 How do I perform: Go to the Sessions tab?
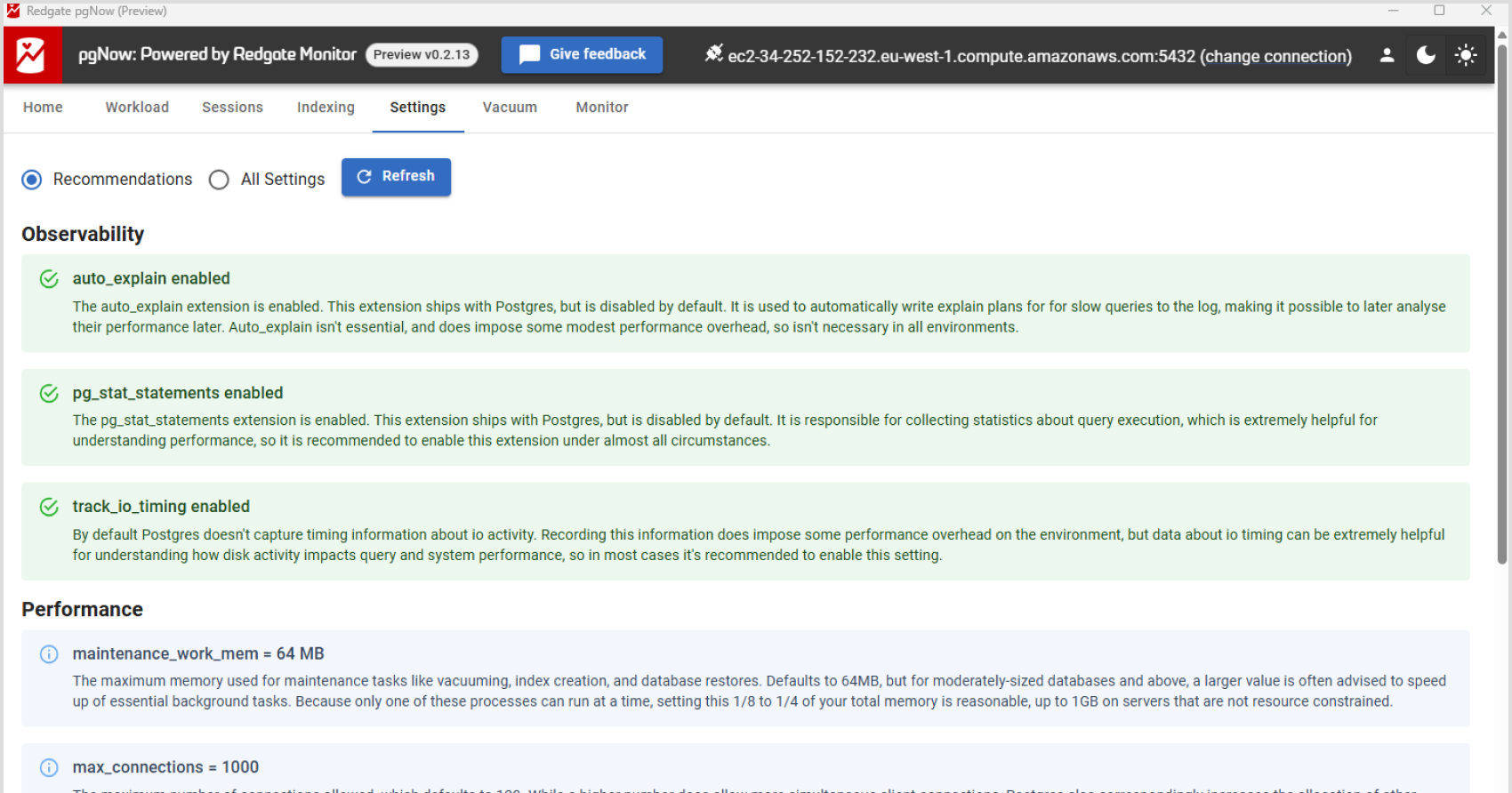pos(232,108)
